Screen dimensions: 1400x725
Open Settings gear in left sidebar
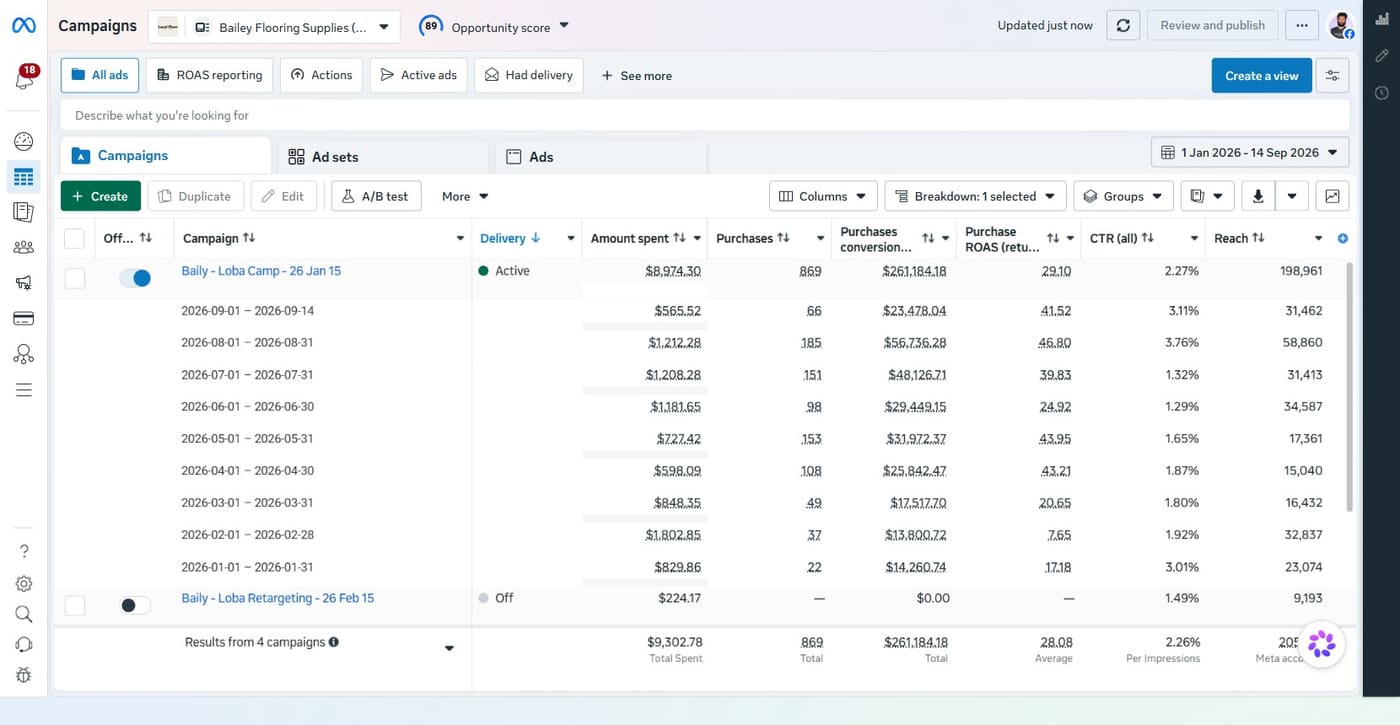[x=24, y=583]
